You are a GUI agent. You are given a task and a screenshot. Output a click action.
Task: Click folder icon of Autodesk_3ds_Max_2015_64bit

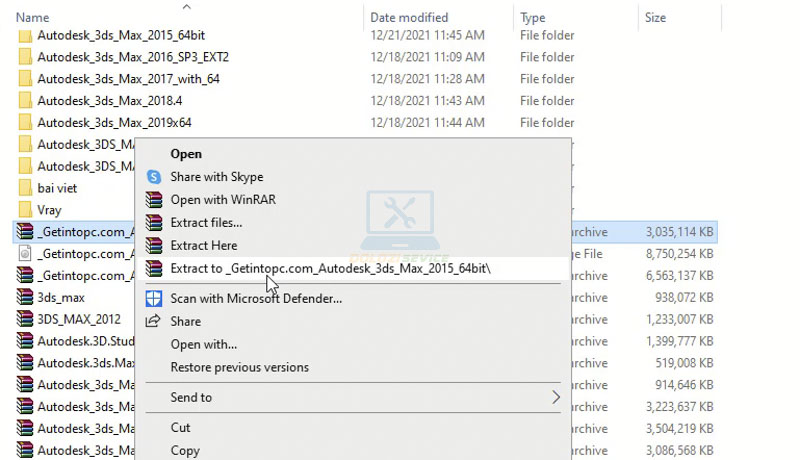pyautogui.click(x=24, y=36)
